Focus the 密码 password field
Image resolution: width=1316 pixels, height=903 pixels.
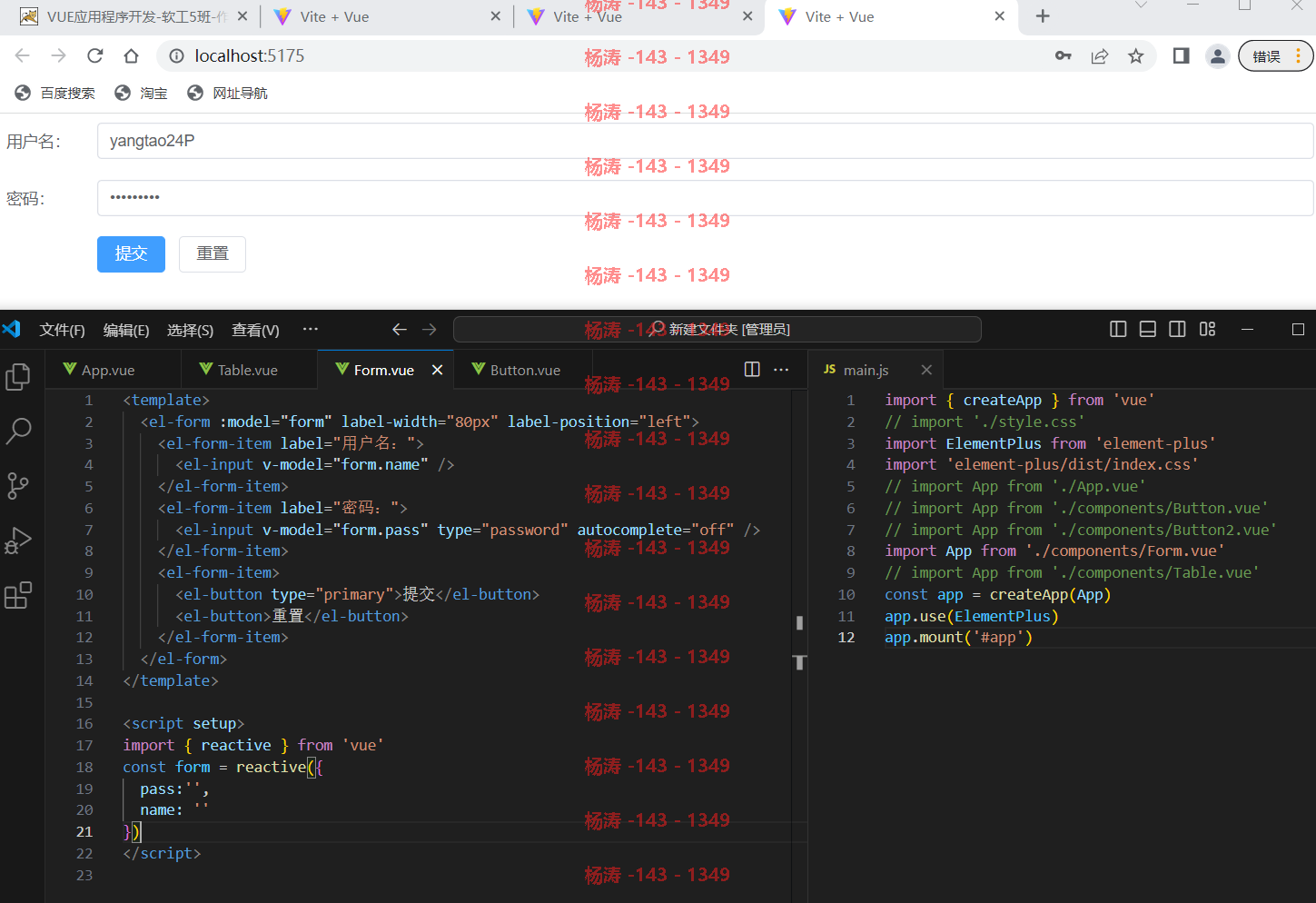click(705, 197)
